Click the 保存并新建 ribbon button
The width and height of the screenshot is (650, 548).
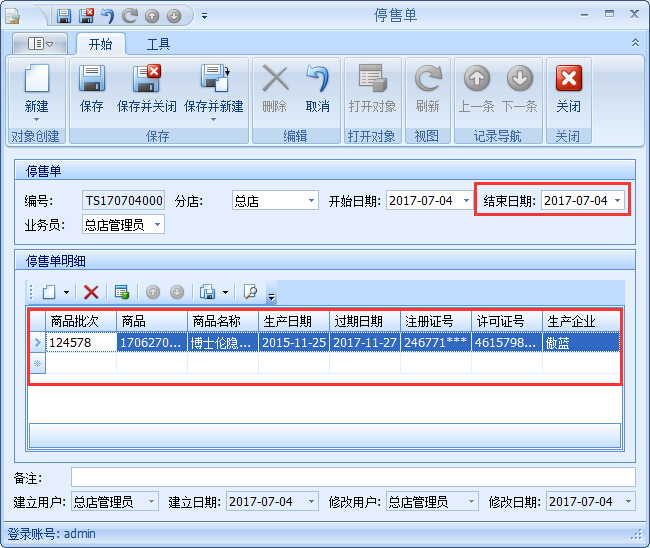pos(213,93)
